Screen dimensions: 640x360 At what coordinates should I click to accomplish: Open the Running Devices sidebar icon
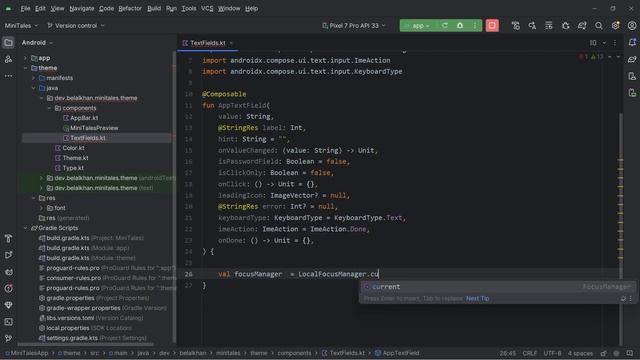coord(632,93)
